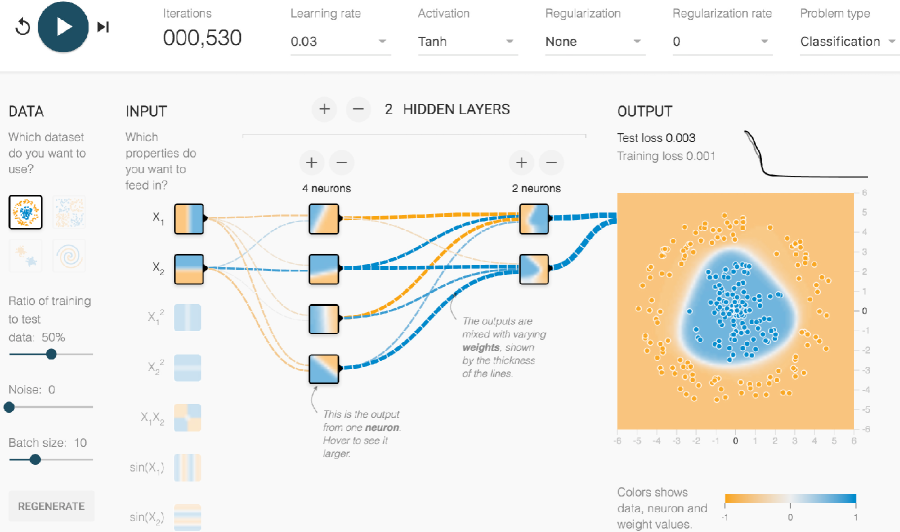The image size is (900, 532).
Task: Select the circle dataset thumbnail
Action: 25,212
